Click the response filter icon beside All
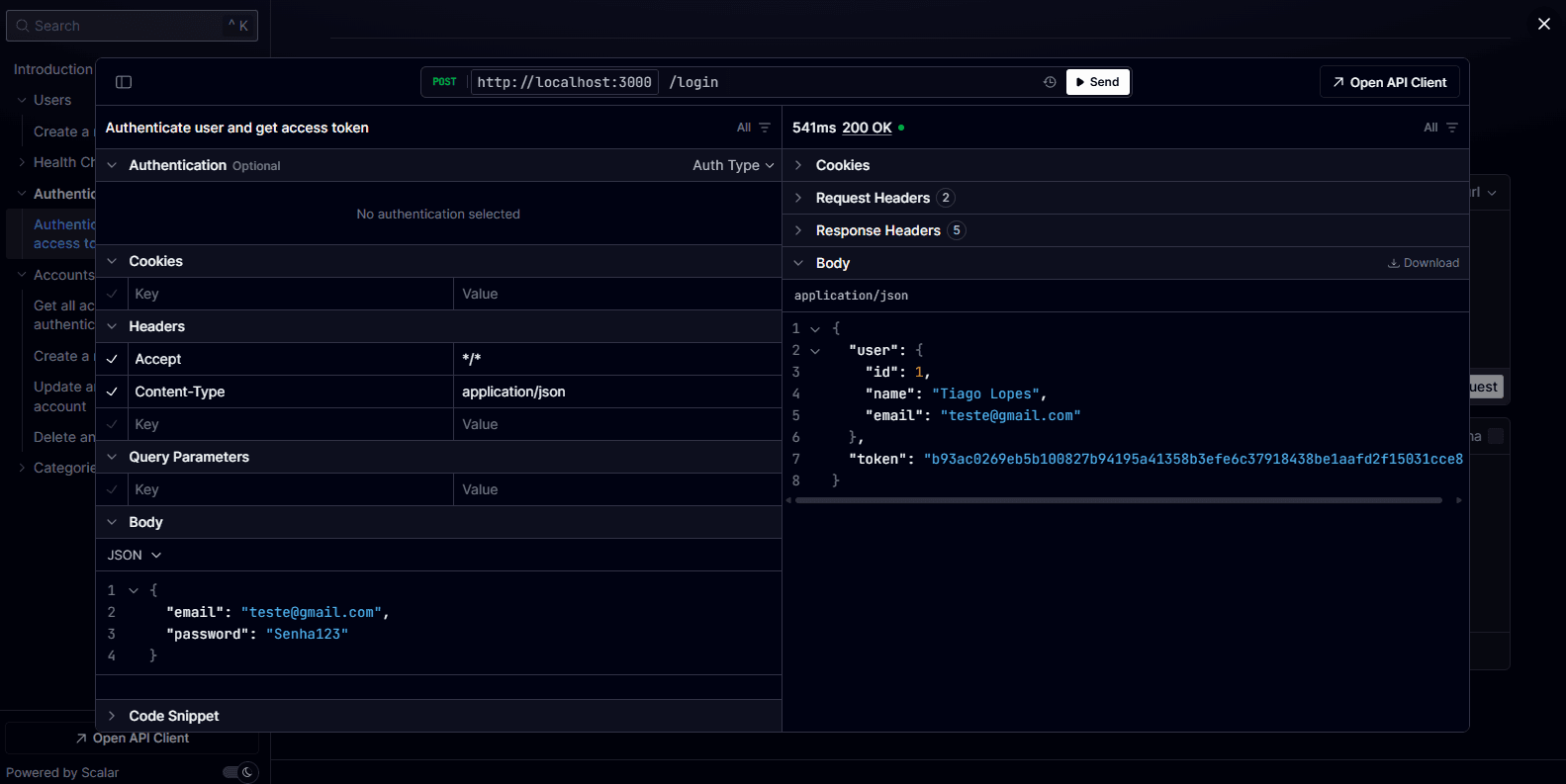This screenshot has width=1566, height=784. tap(1452, 128)
